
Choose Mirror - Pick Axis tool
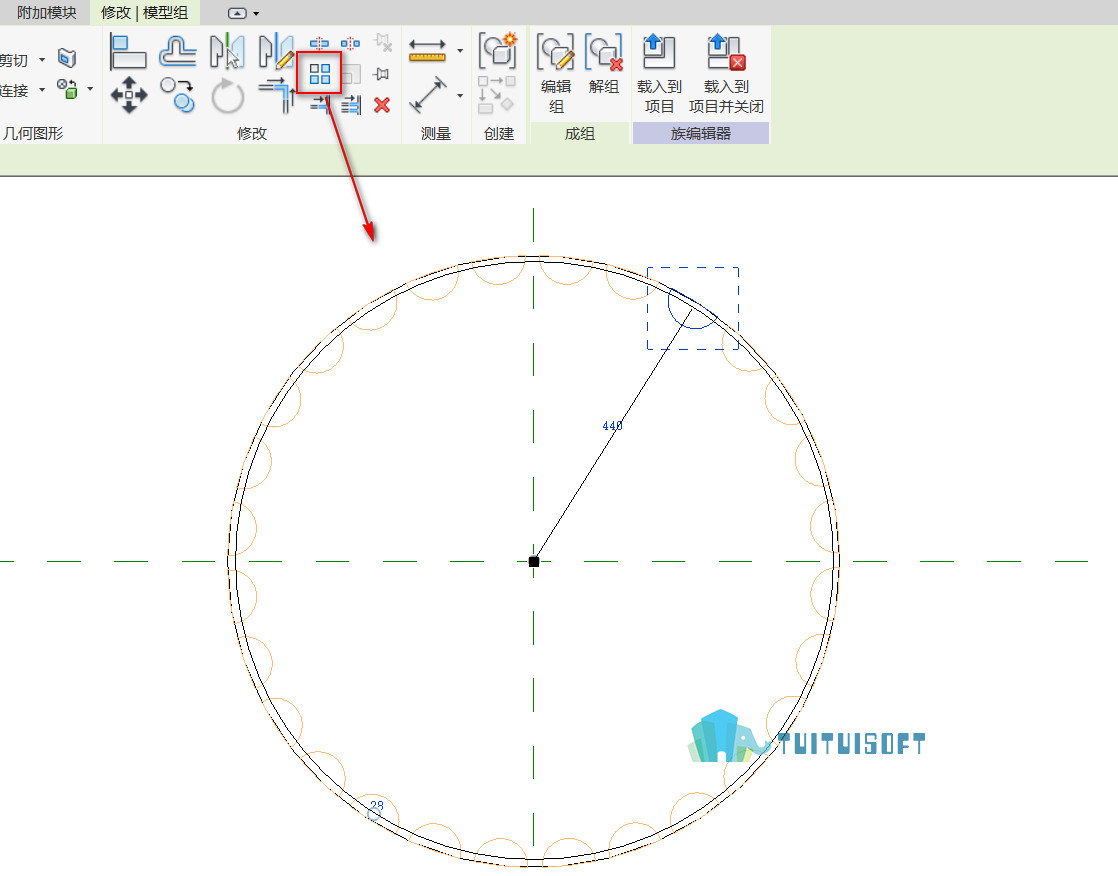227,51
